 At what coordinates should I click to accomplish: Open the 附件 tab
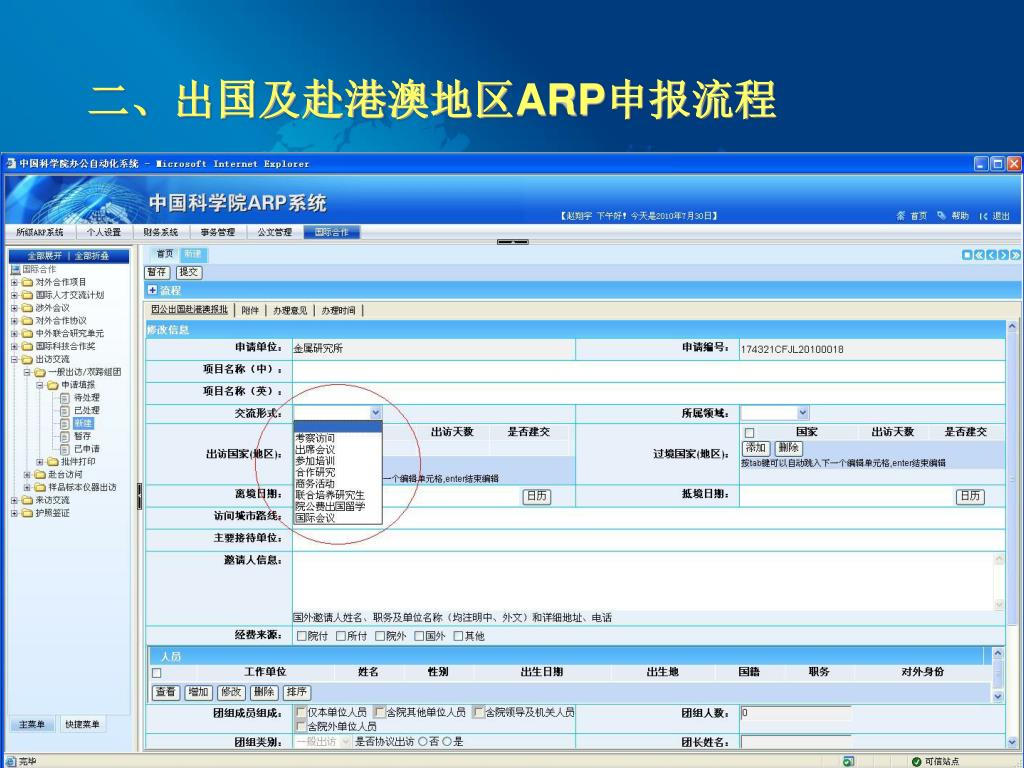click(x=250, y=310)
